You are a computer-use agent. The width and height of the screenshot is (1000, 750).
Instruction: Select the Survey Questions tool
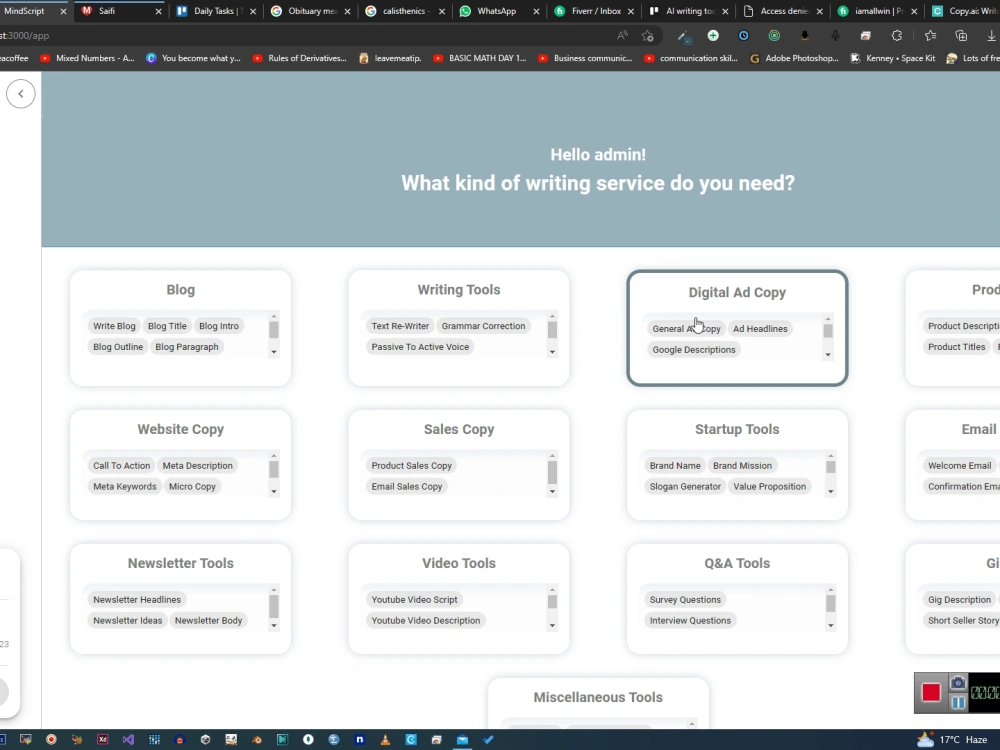686,599
